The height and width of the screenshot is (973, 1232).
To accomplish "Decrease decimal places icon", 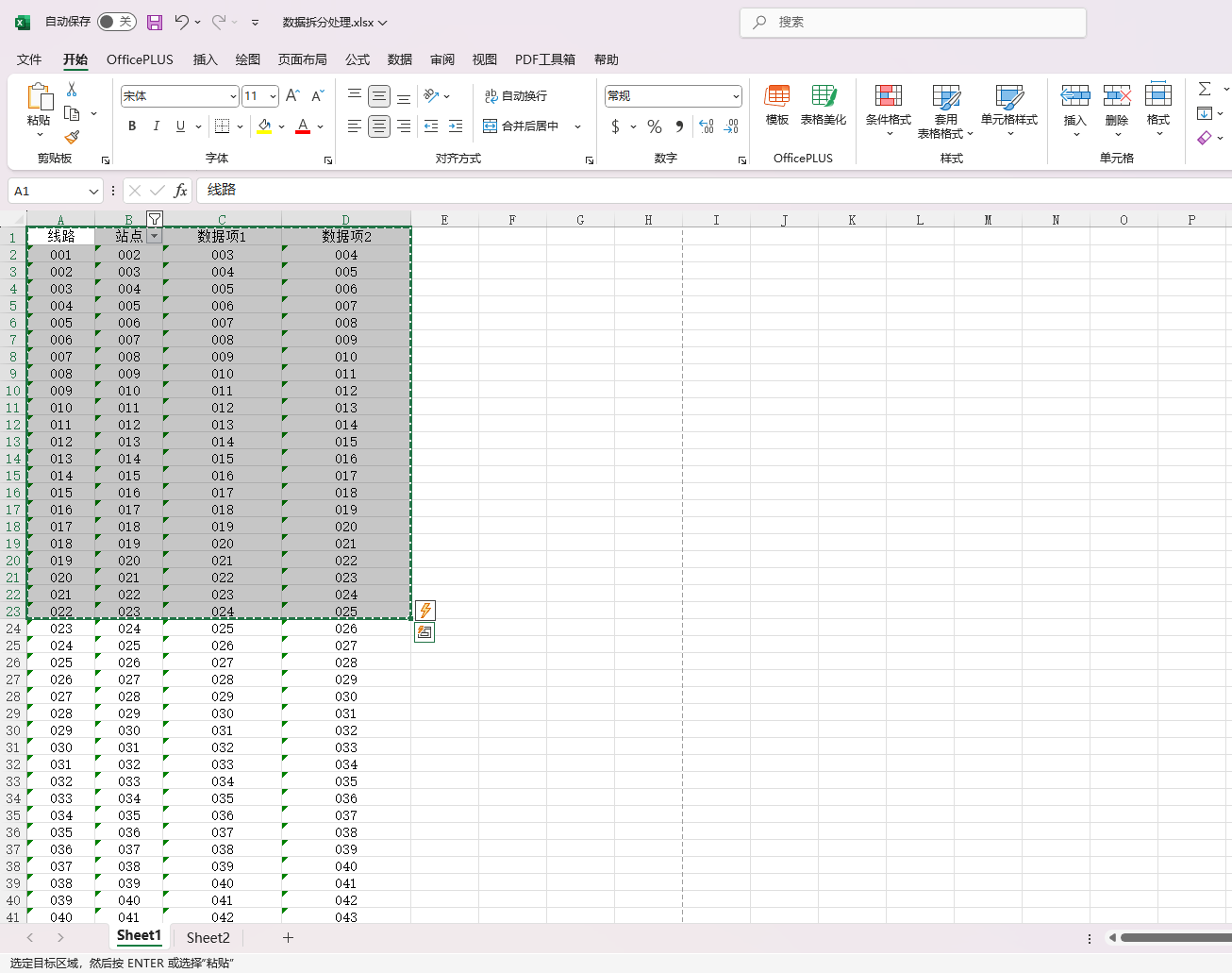I will (732, 126).
